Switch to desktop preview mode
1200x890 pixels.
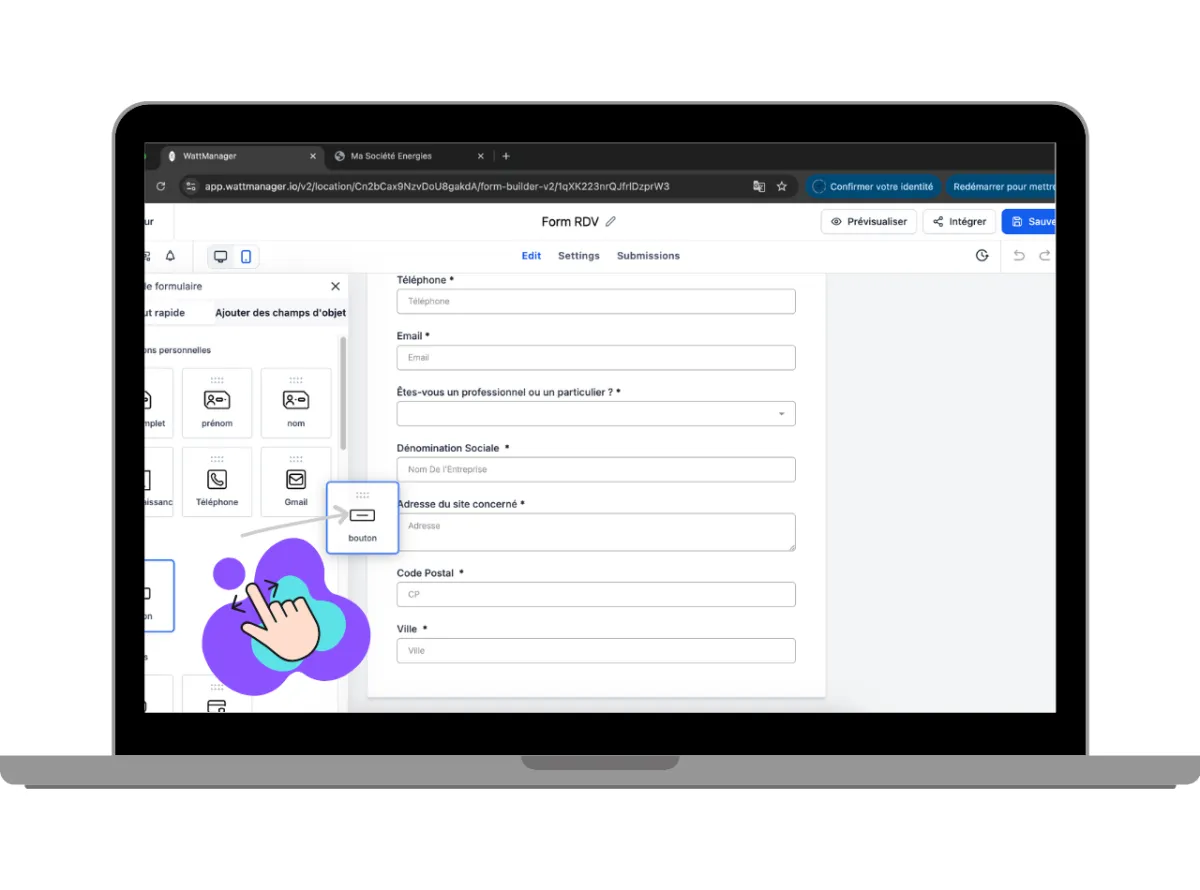pyautogui.click(x=220, y=257)
